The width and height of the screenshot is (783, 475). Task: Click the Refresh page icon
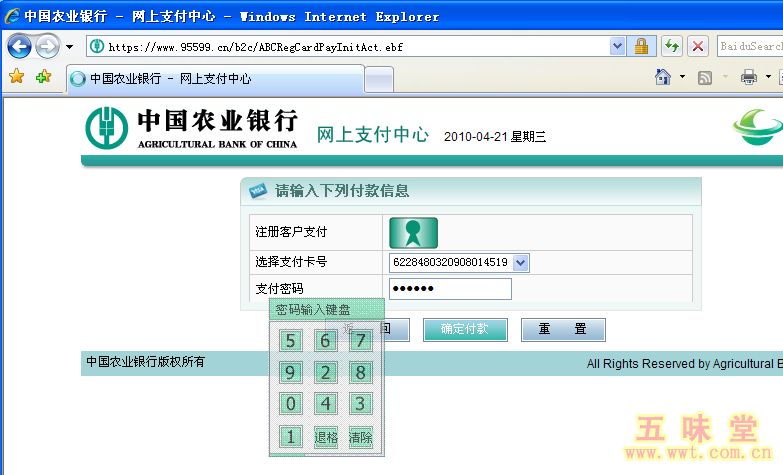(x=672, y=46)
